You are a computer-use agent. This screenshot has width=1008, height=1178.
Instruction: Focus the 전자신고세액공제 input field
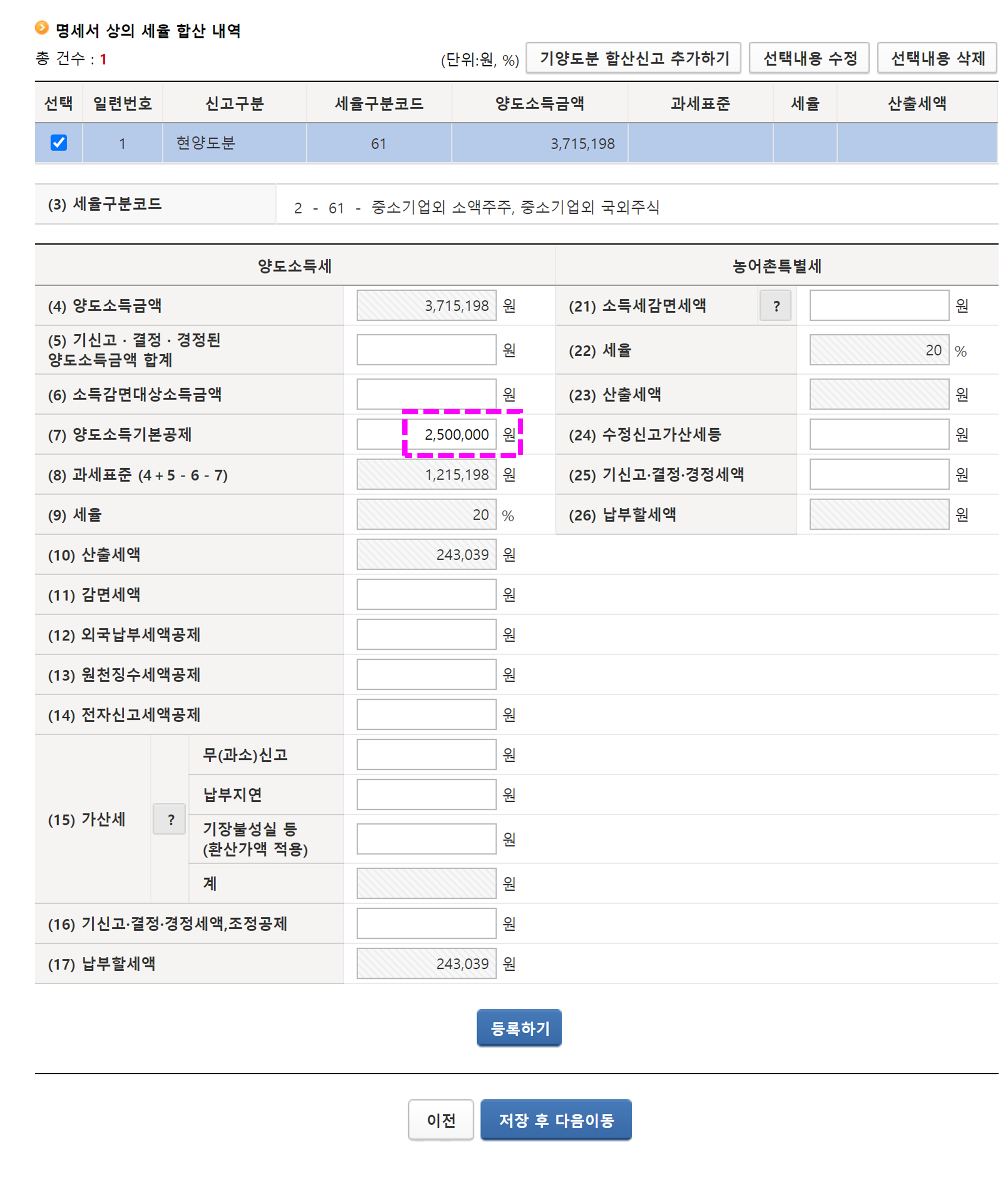(x=426, y=714)
